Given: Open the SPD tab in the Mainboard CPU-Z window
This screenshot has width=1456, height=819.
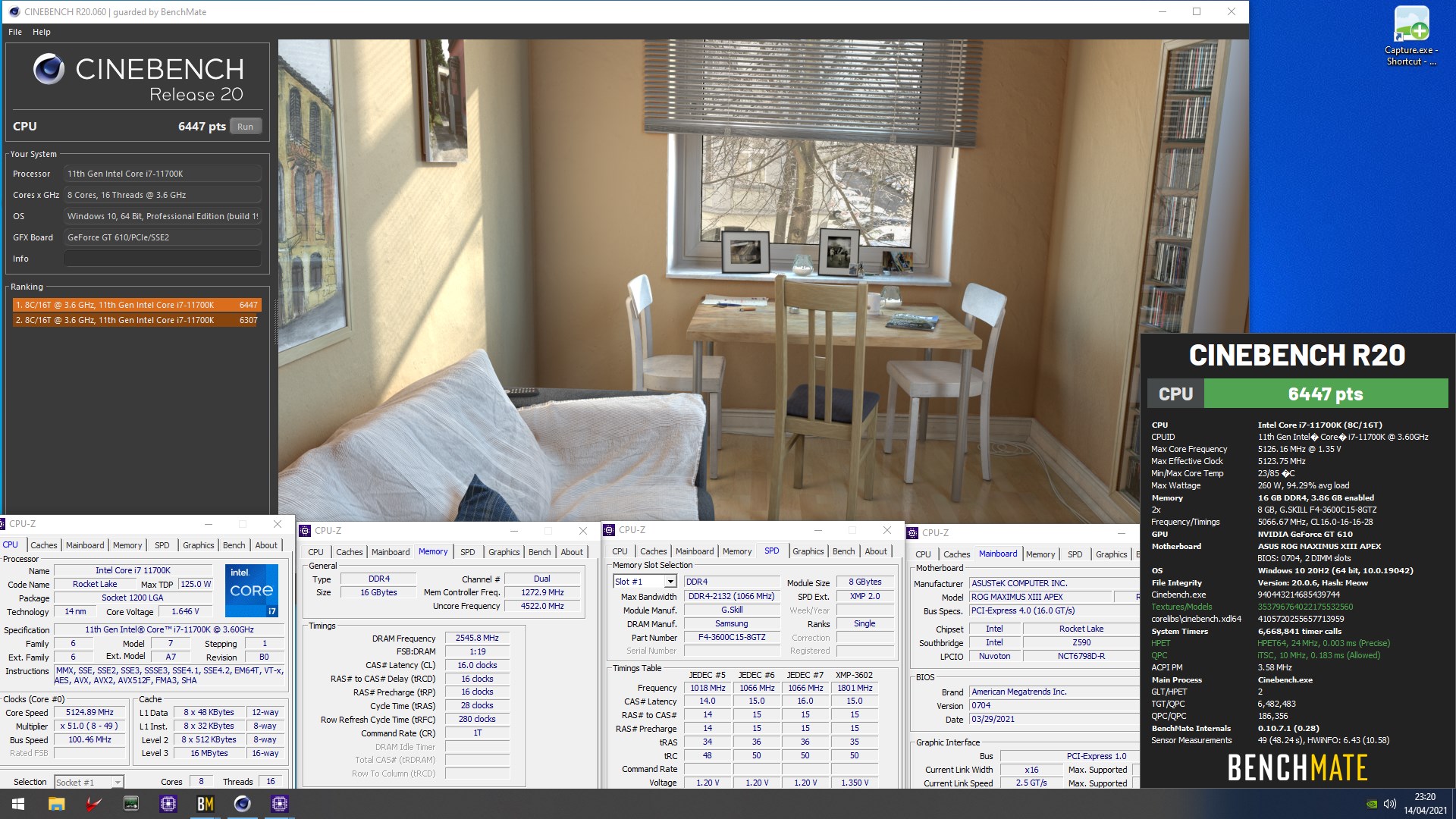Looking at the screenshot, I should (1075, 554).
